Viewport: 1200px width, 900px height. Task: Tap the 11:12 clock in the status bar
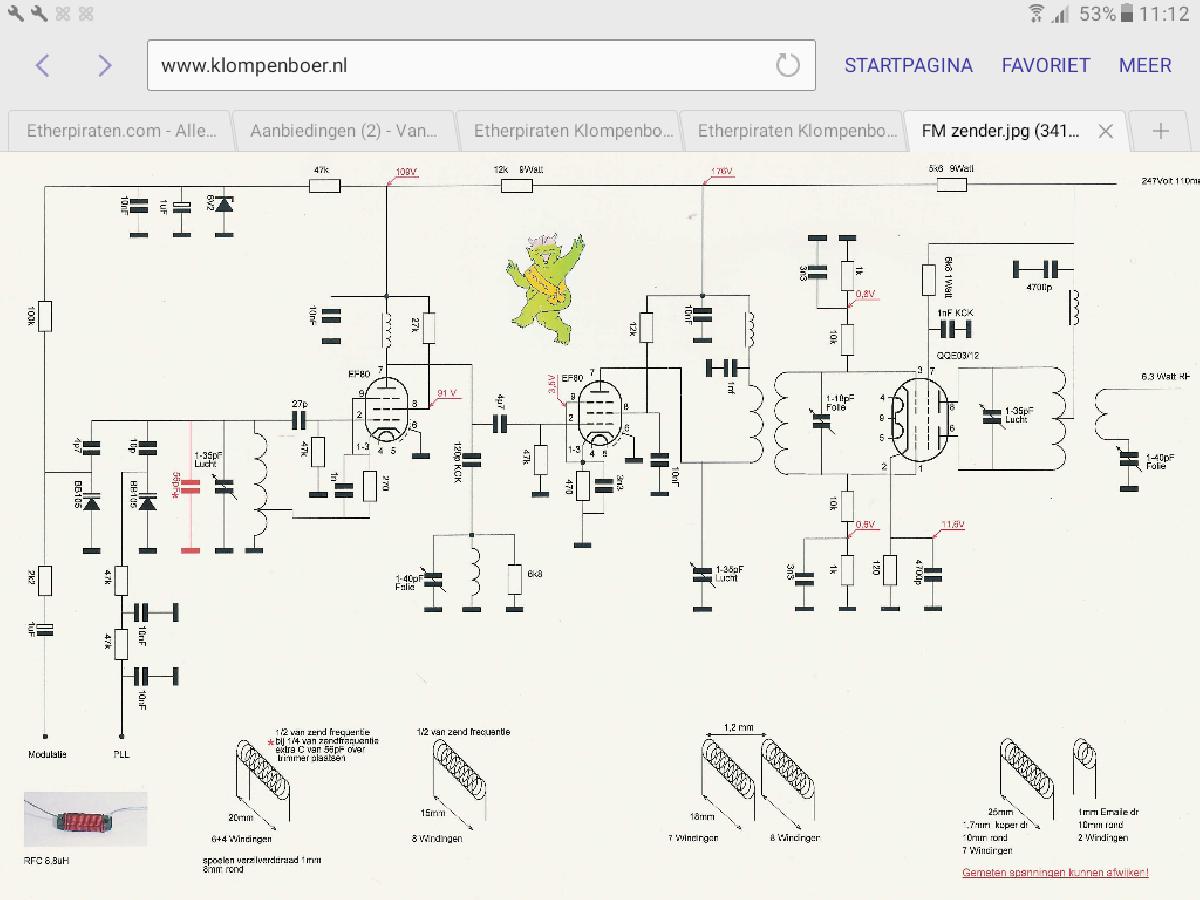pos(1163,14)
